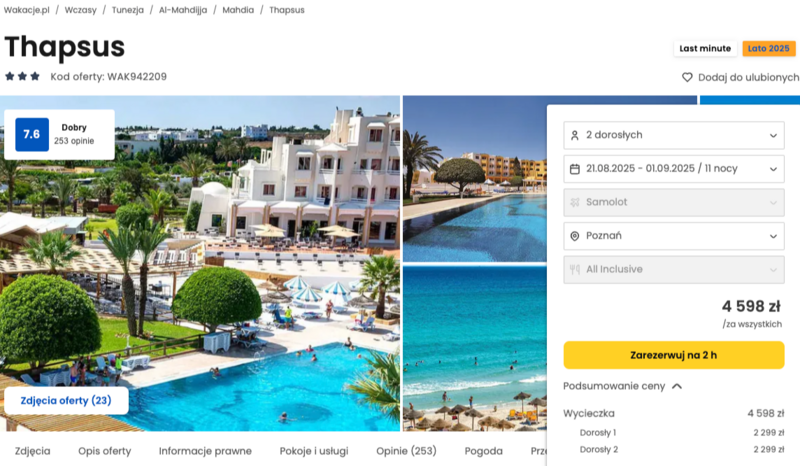Open the Opinie (253) tab
Viewport: 800px width, 466px height.
406,451
